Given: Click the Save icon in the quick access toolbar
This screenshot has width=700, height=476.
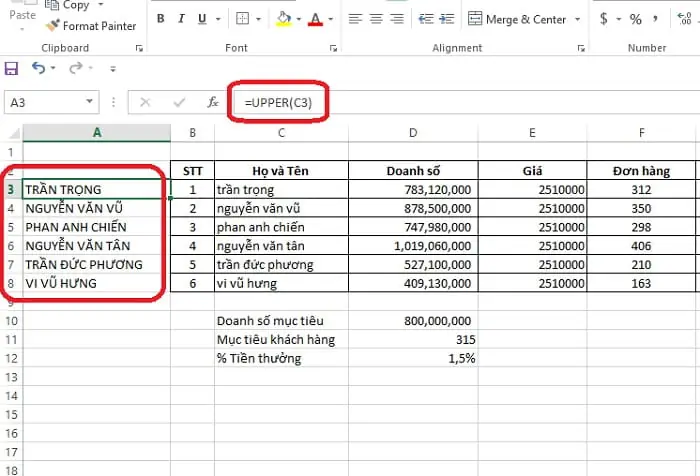Looking at the screenshot, I should coord(11,68).
